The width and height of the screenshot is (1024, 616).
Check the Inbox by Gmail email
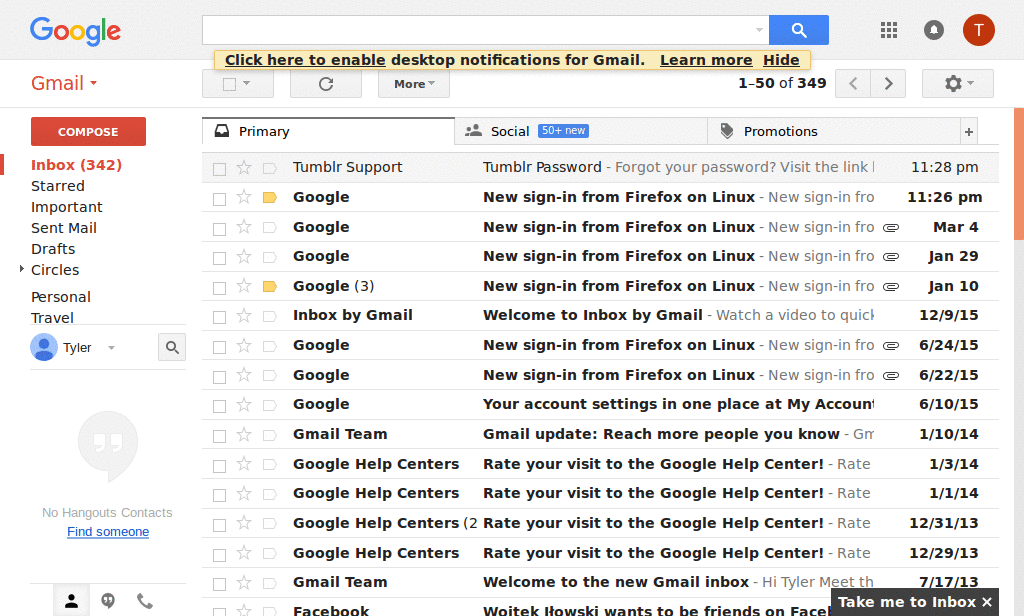pos(219,317)
